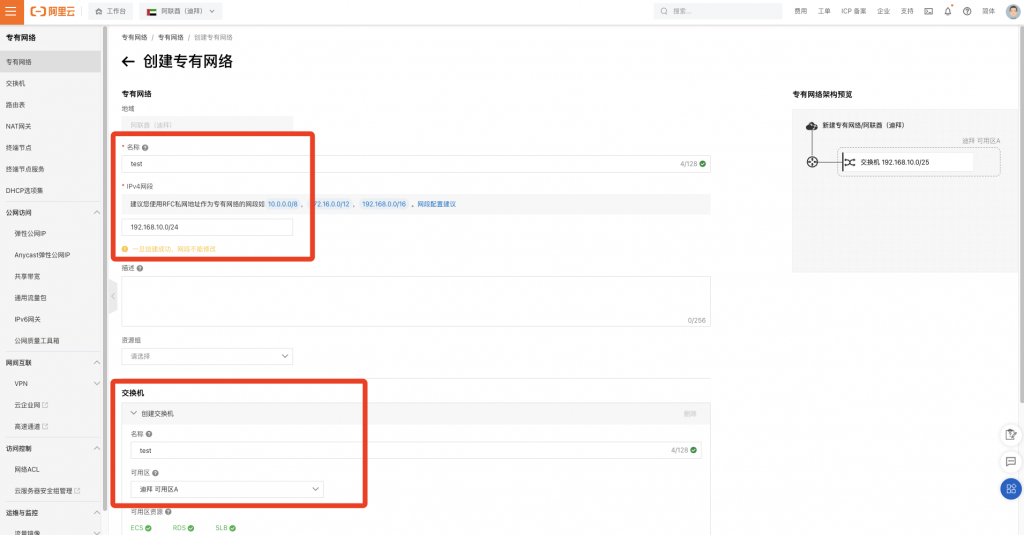Screen dimensions: 1024x535
Task: Click the green check beside SLB
Action: point(232,528)
